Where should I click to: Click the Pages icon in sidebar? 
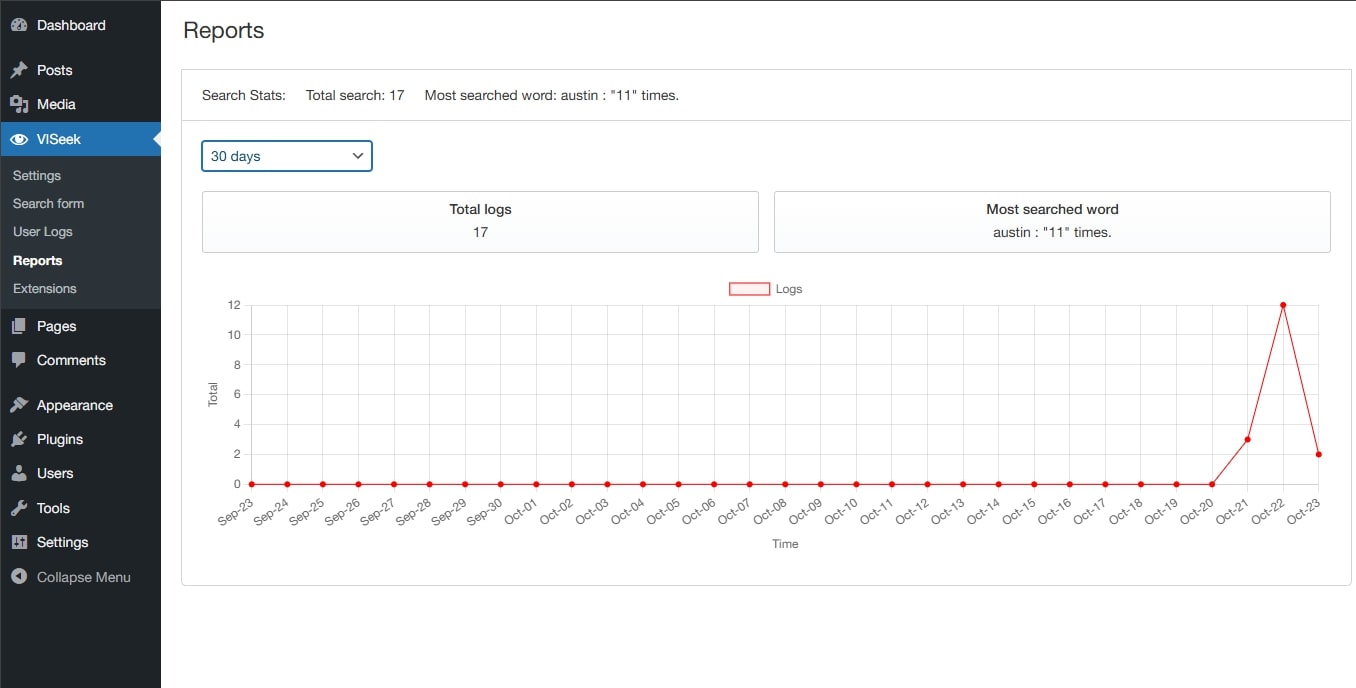(x=19, y=326)
